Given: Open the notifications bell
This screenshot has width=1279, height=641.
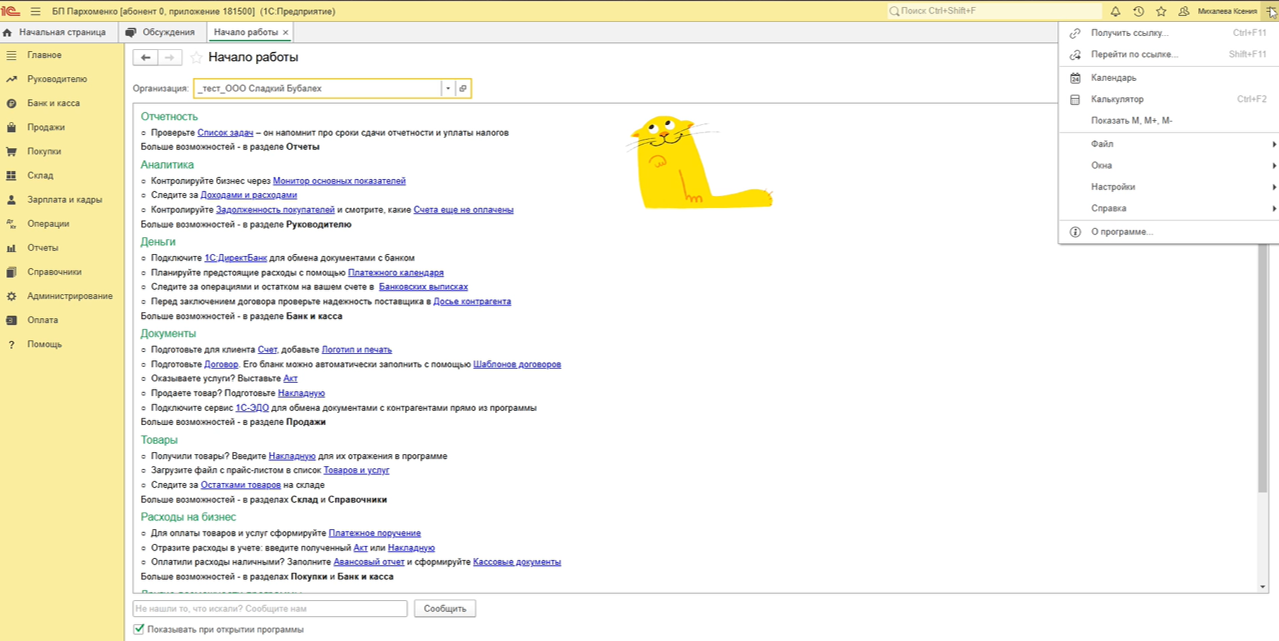Looking at the screenshot, I should 1115,11.
